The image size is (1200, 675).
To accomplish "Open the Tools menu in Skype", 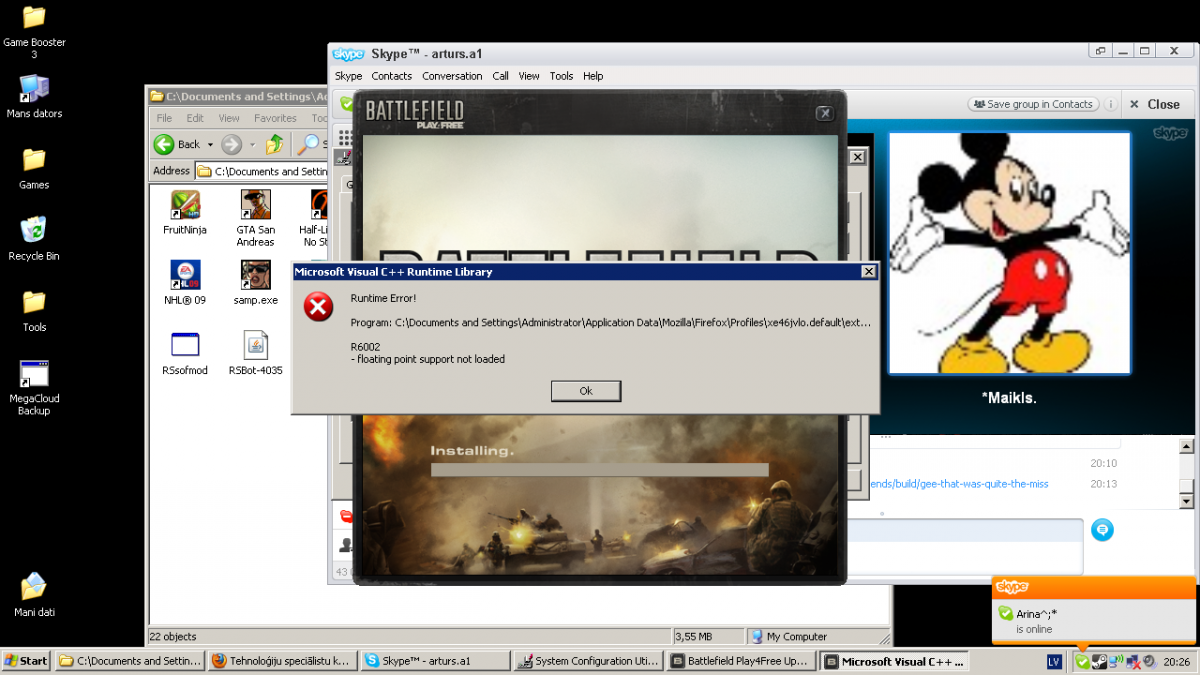I will (561, 76).
